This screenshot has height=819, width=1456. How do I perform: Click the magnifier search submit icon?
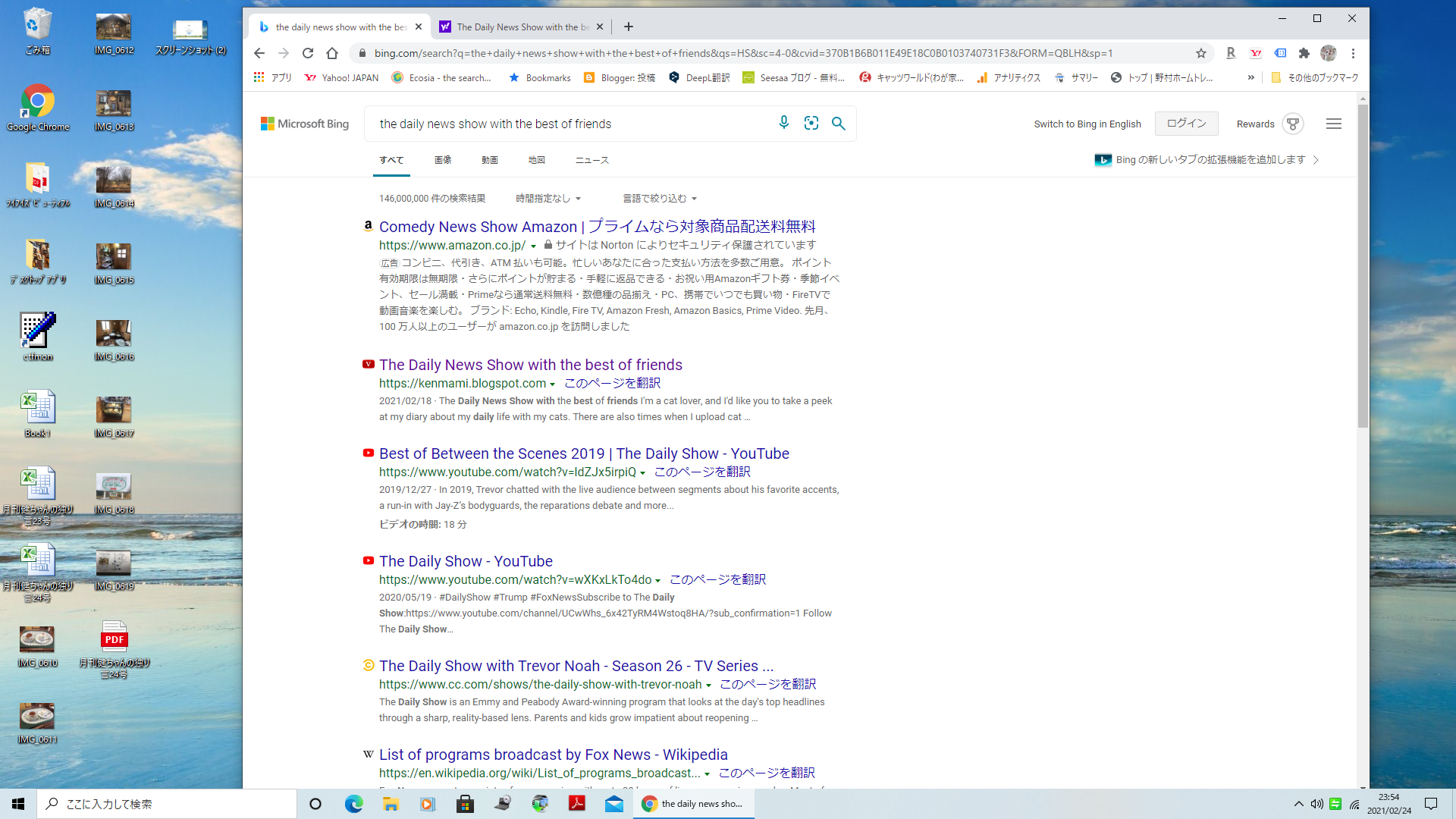839,123
